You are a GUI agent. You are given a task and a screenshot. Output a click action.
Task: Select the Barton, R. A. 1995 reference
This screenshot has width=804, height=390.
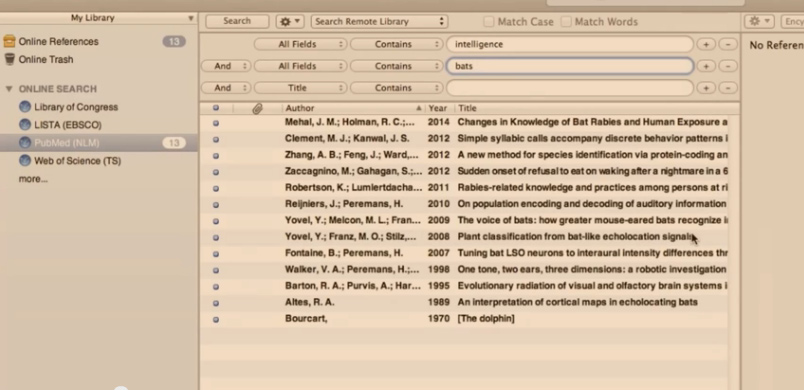coord(464,286)
